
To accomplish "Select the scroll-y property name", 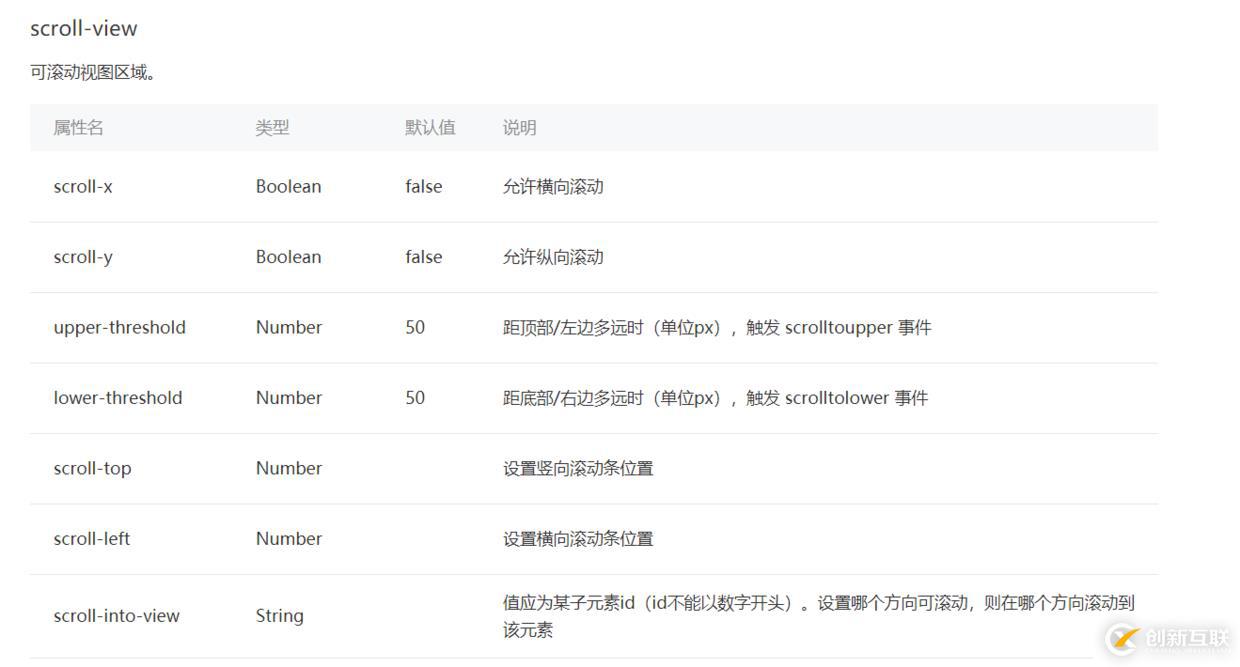I will (83, 257).
